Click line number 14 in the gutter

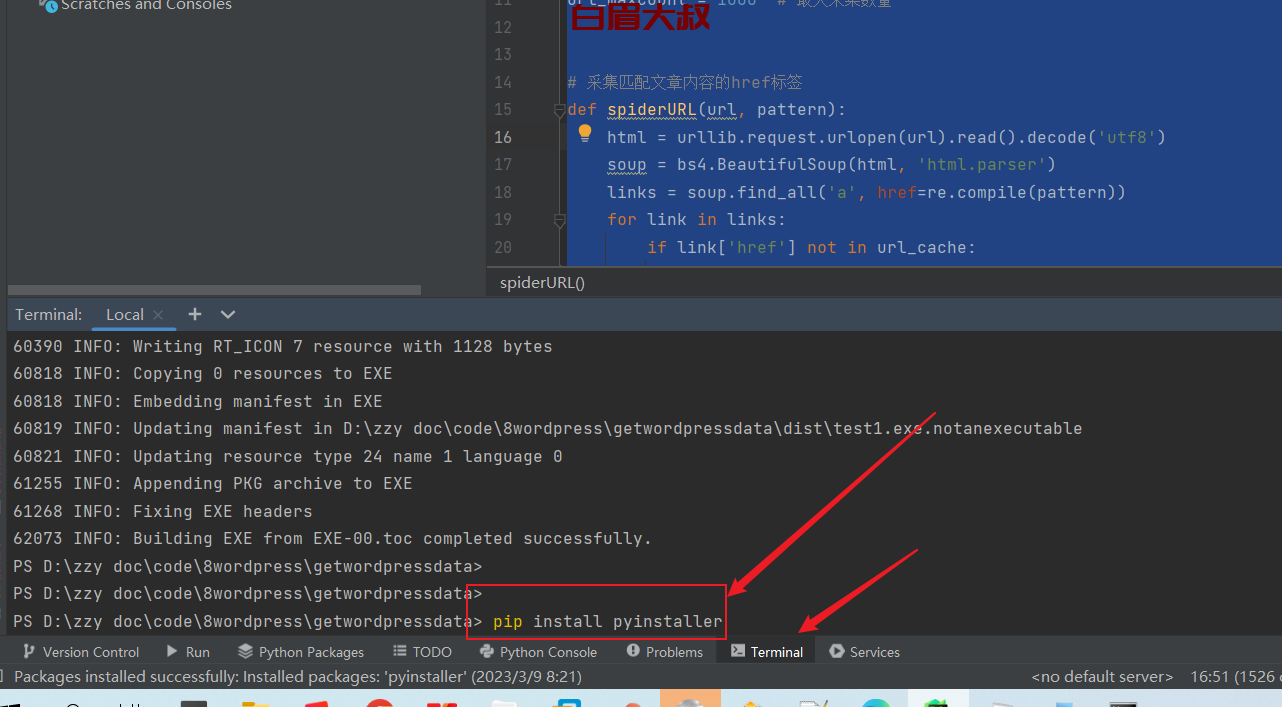tap(502, 82)
